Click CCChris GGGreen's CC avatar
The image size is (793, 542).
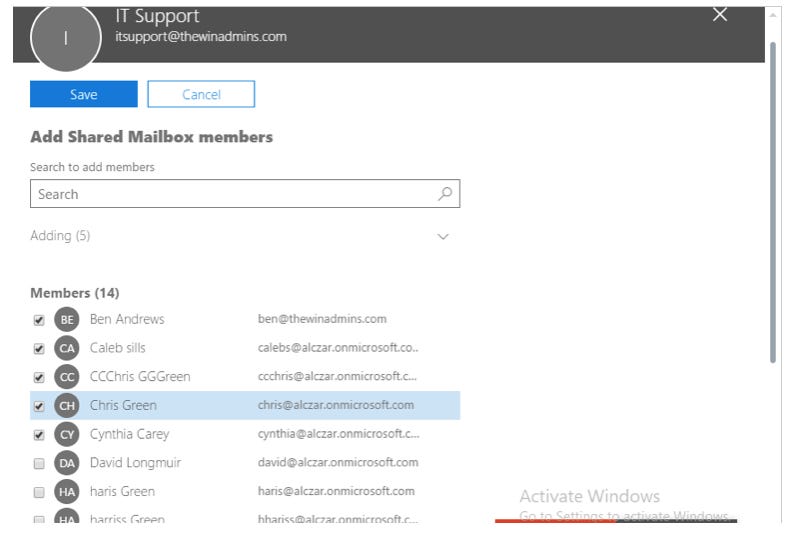pyautogui.click(x=67, y=377)
